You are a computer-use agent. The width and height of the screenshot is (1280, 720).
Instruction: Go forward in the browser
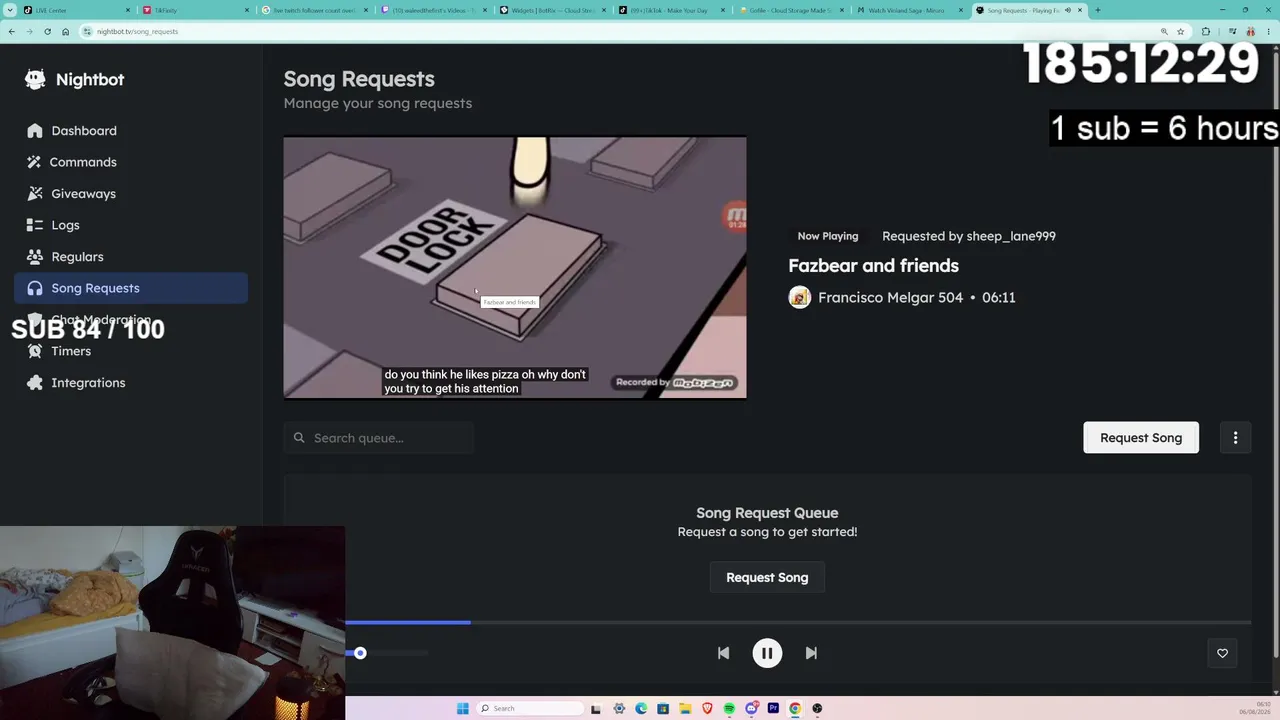[x=29, y=31]
